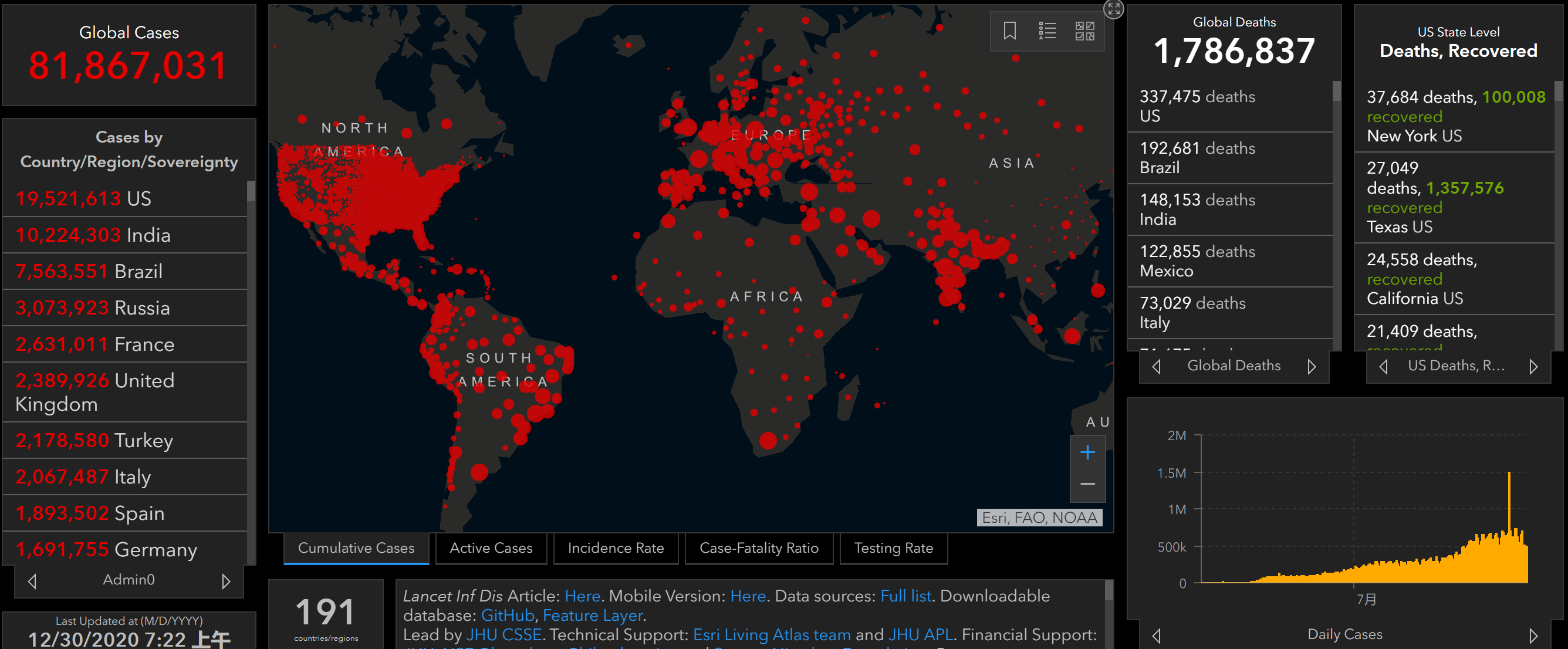Show next US Deaths panel

(x=1533, y=367)
